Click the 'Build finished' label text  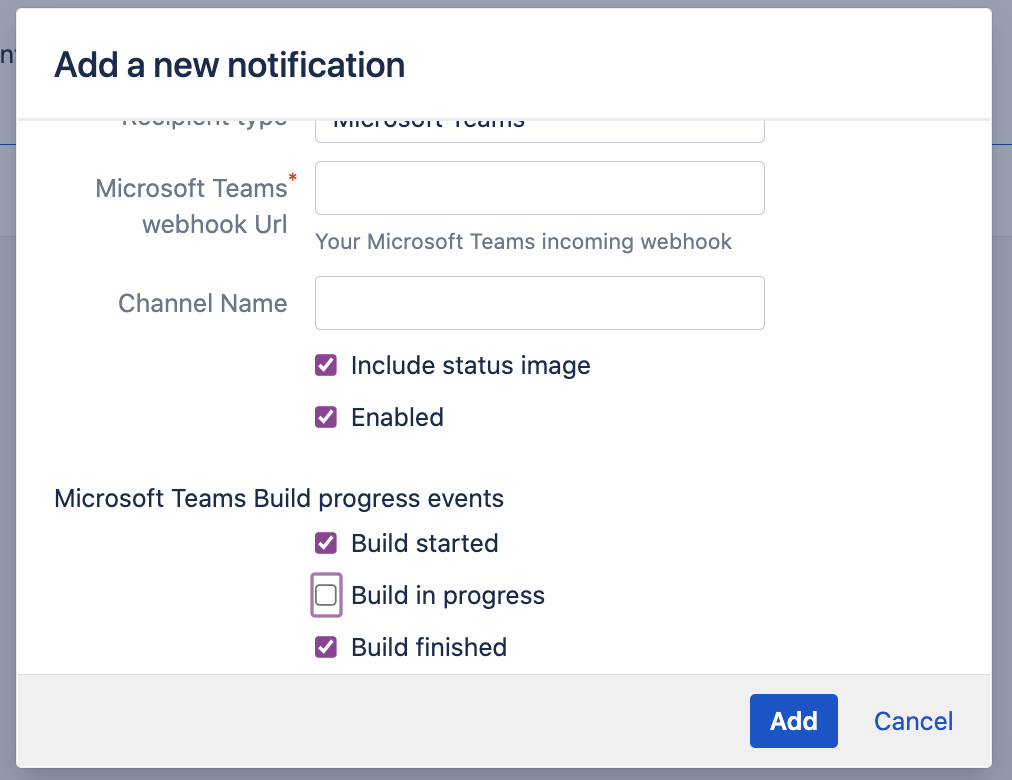click(x=428, y=647)
